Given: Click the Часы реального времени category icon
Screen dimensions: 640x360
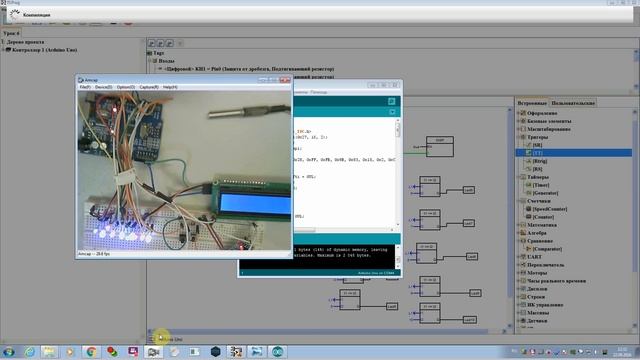Looking at the screenshot, I should [523, 281].
